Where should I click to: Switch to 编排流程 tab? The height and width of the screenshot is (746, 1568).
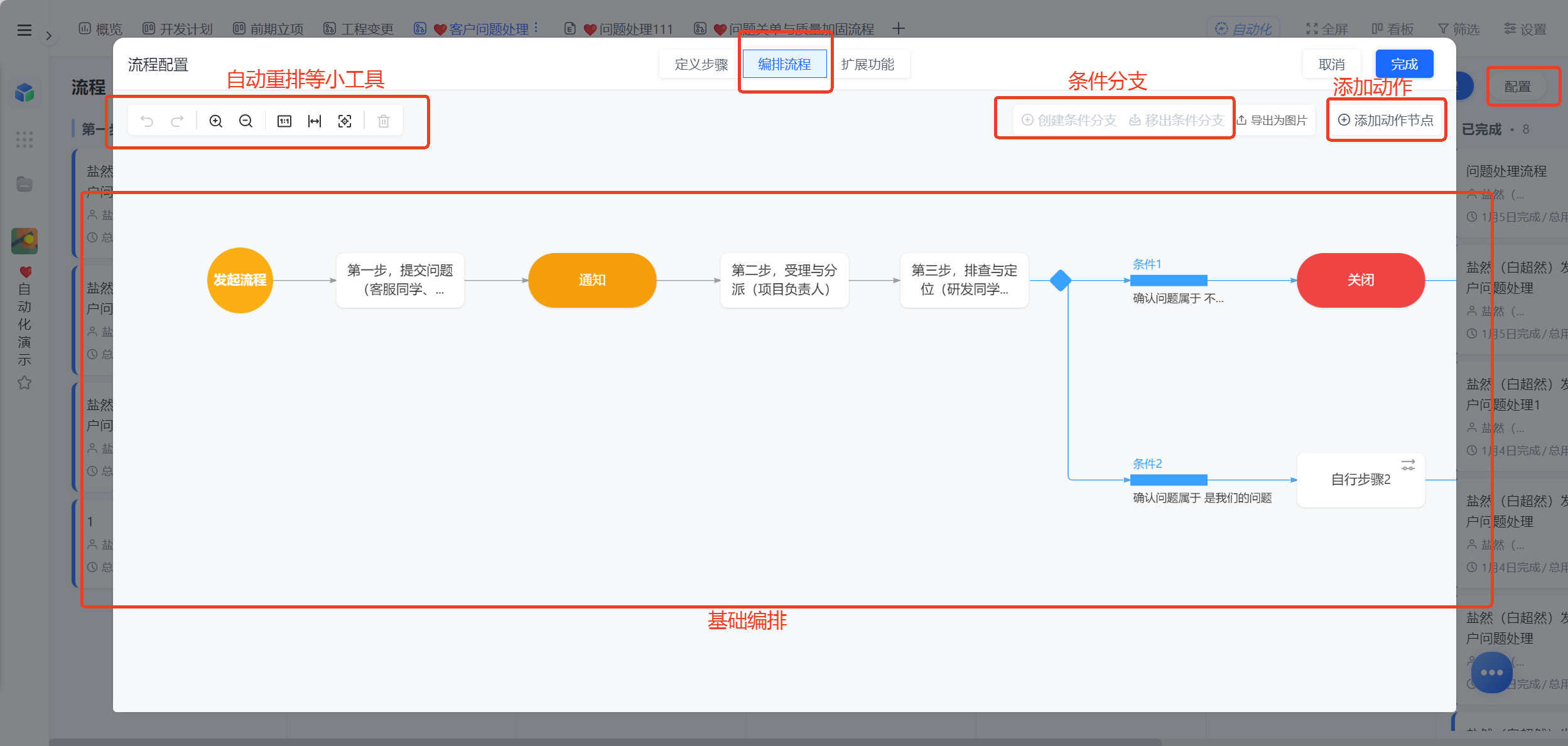[784, 64]
